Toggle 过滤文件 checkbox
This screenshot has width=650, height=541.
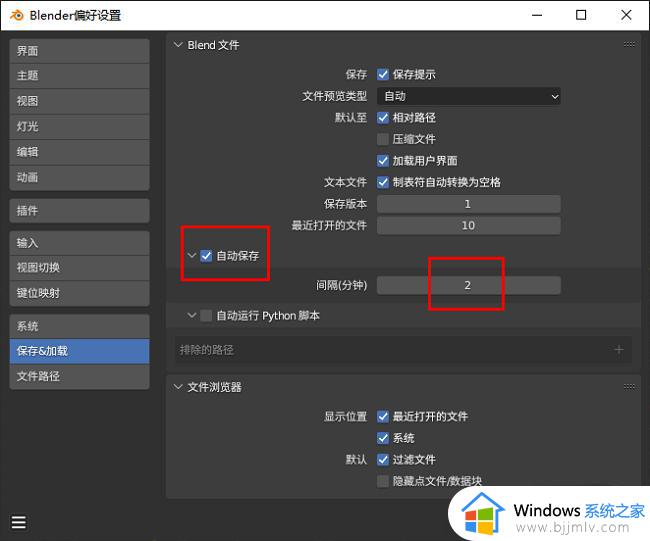(x=383, y=460)
